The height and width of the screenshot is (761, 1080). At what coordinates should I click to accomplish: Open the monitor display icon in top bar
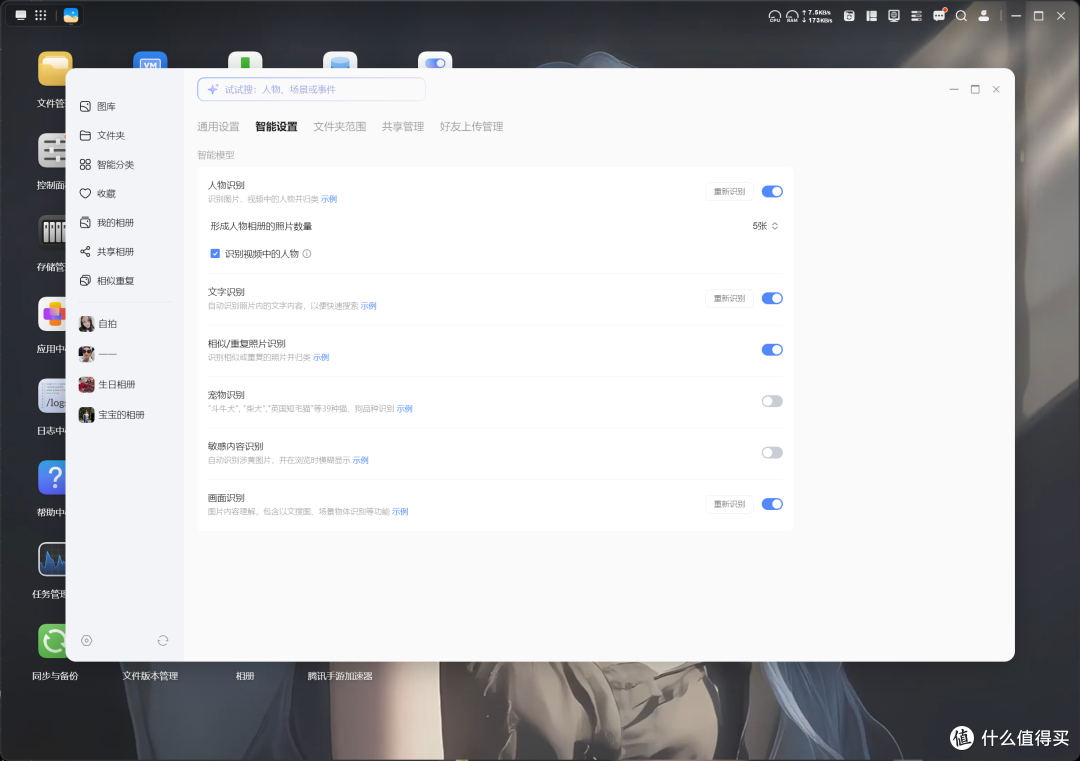pyautogui.click(x=893, y=16)
